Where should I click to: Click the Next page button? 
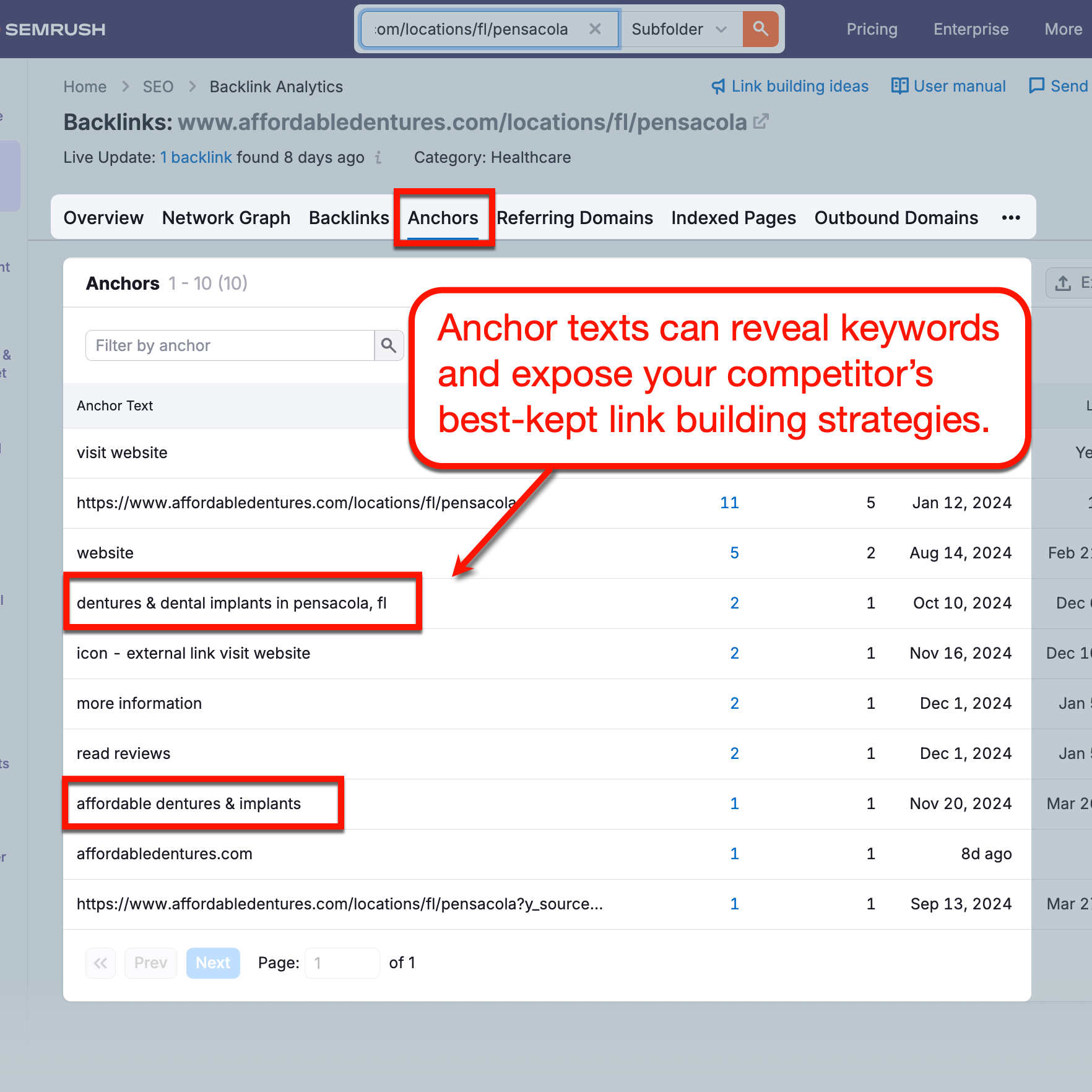pos(213,963)
